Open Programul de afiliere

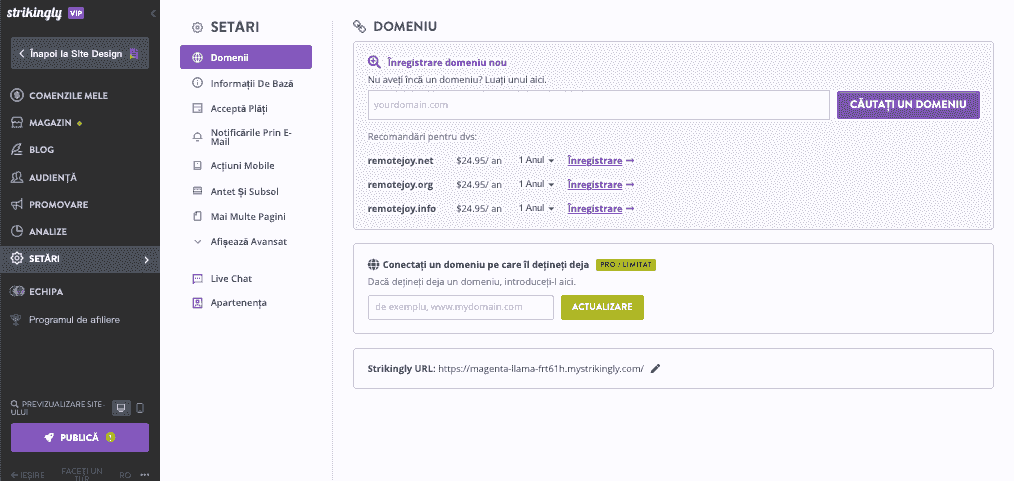(74, 319)
